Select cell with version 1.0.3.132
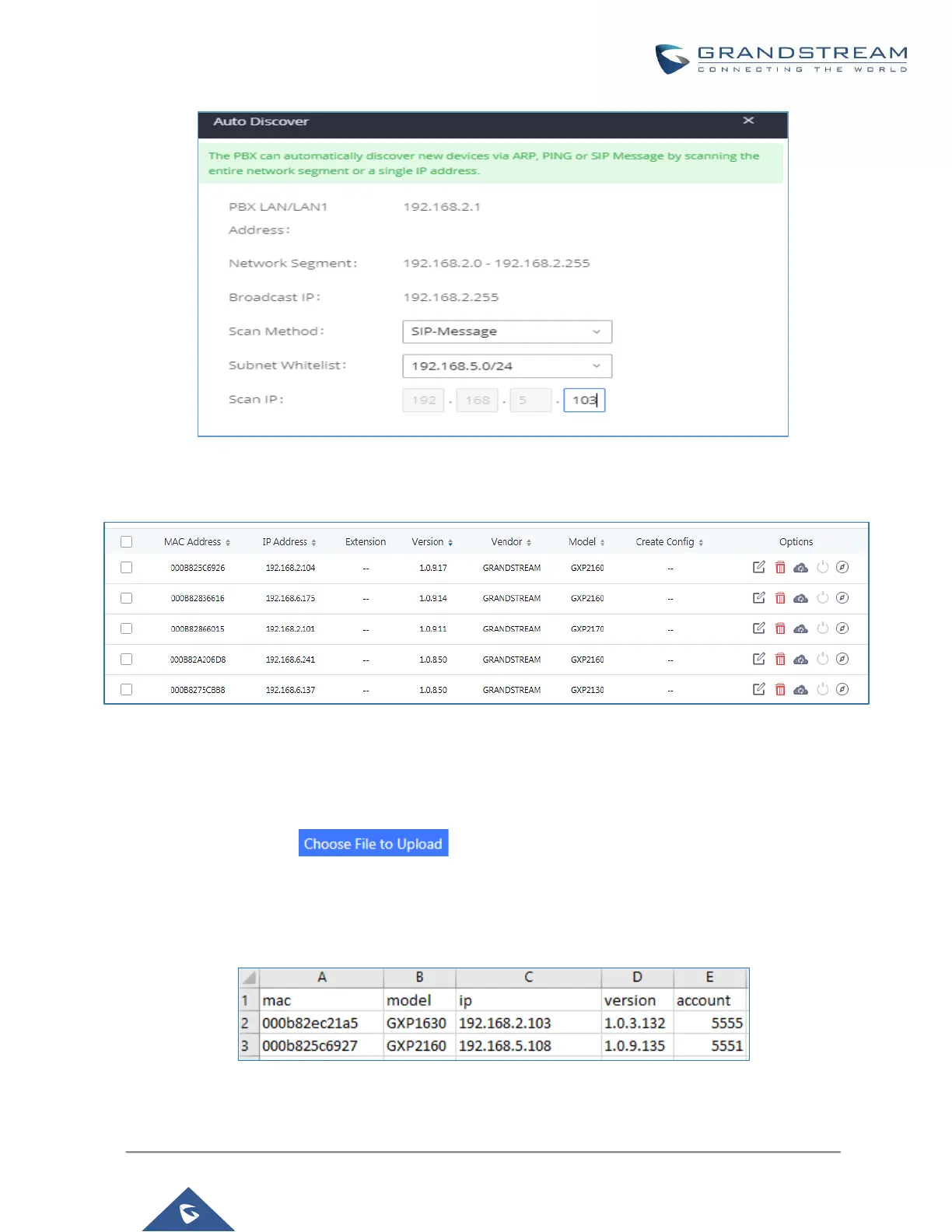 pos(637,1023)
